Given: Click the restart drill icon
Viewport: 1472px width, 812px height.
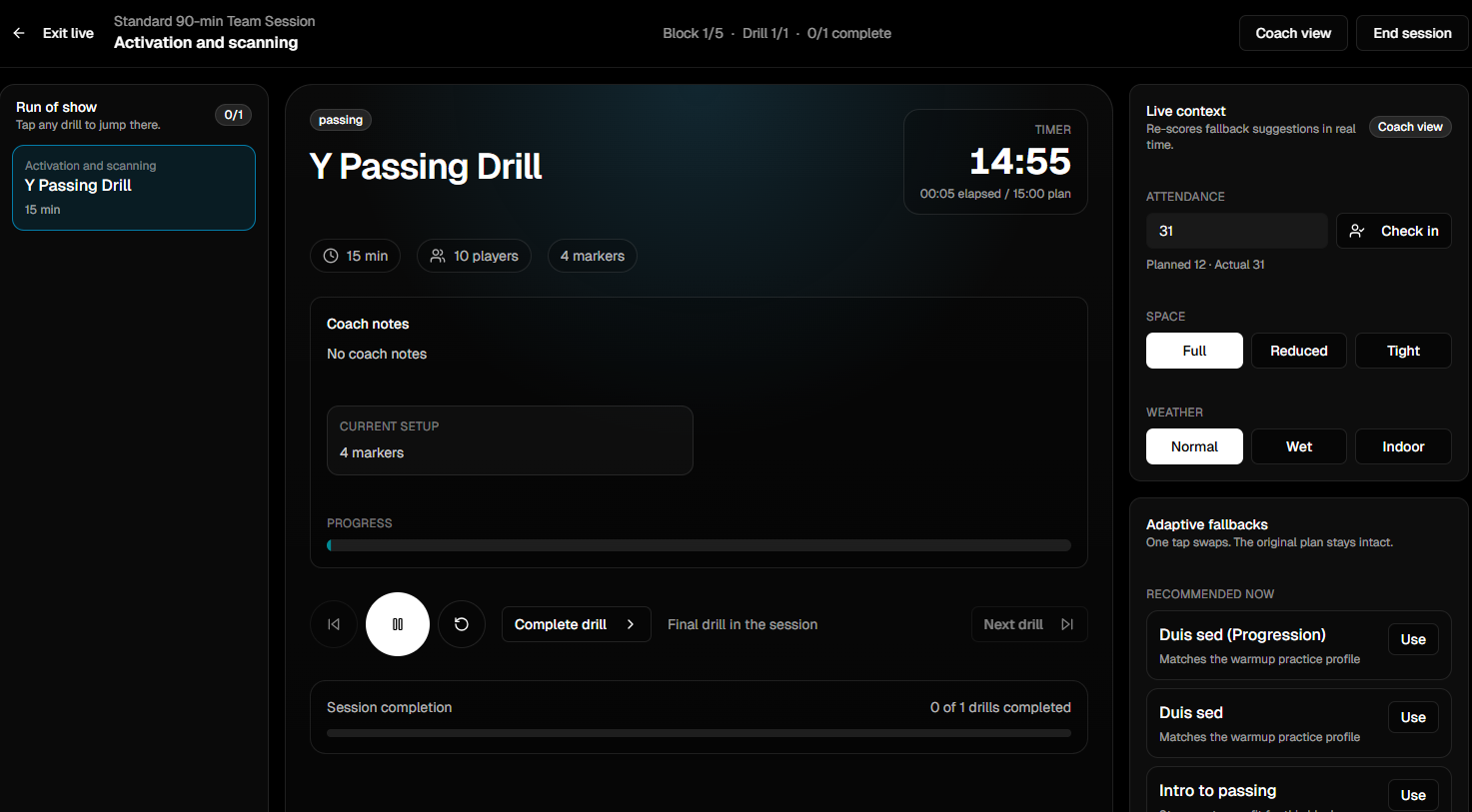Looking at the screenshot, I should pos(462,623).
